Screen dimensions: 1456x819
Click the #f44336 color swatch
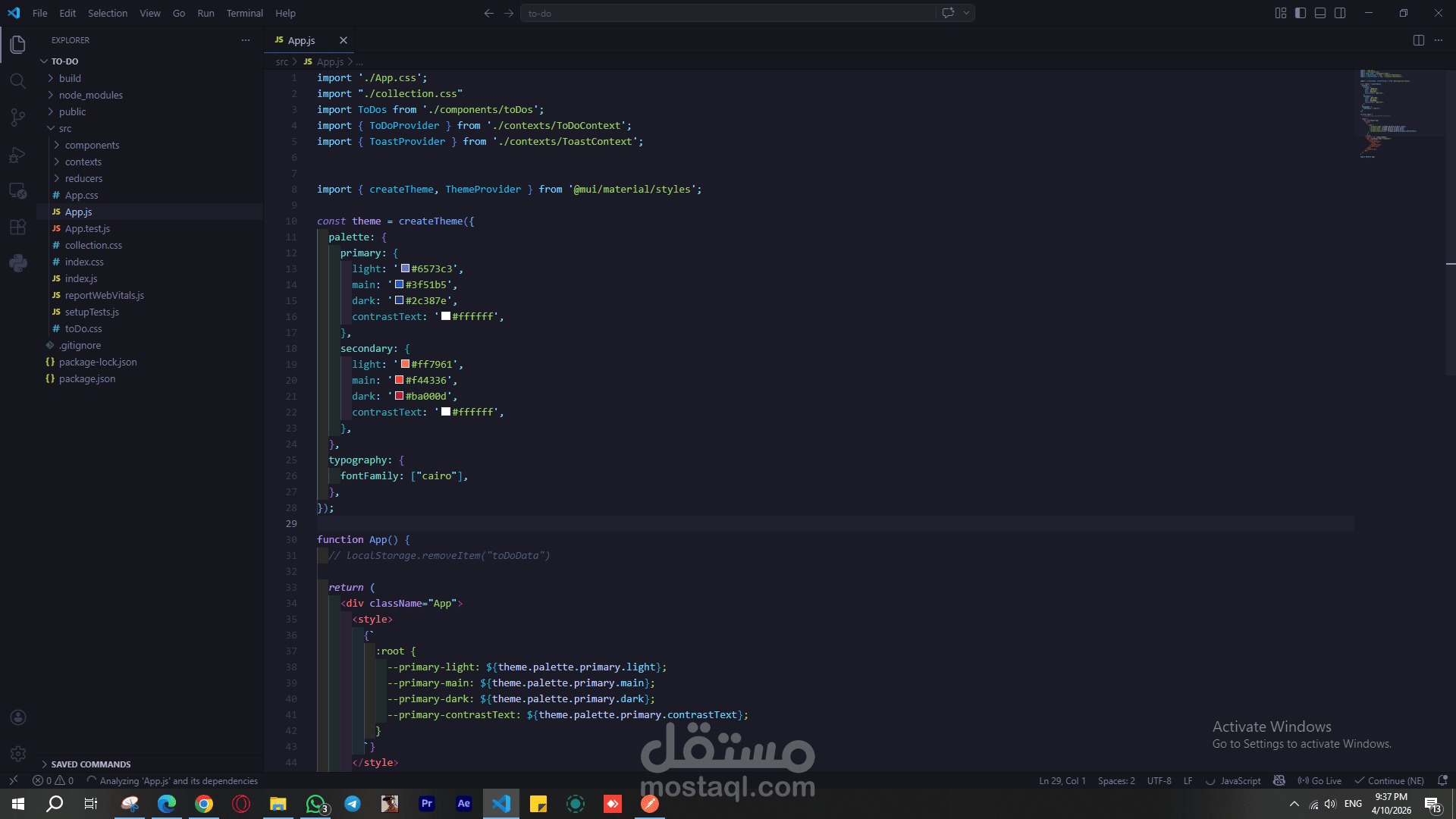(399, 380)
